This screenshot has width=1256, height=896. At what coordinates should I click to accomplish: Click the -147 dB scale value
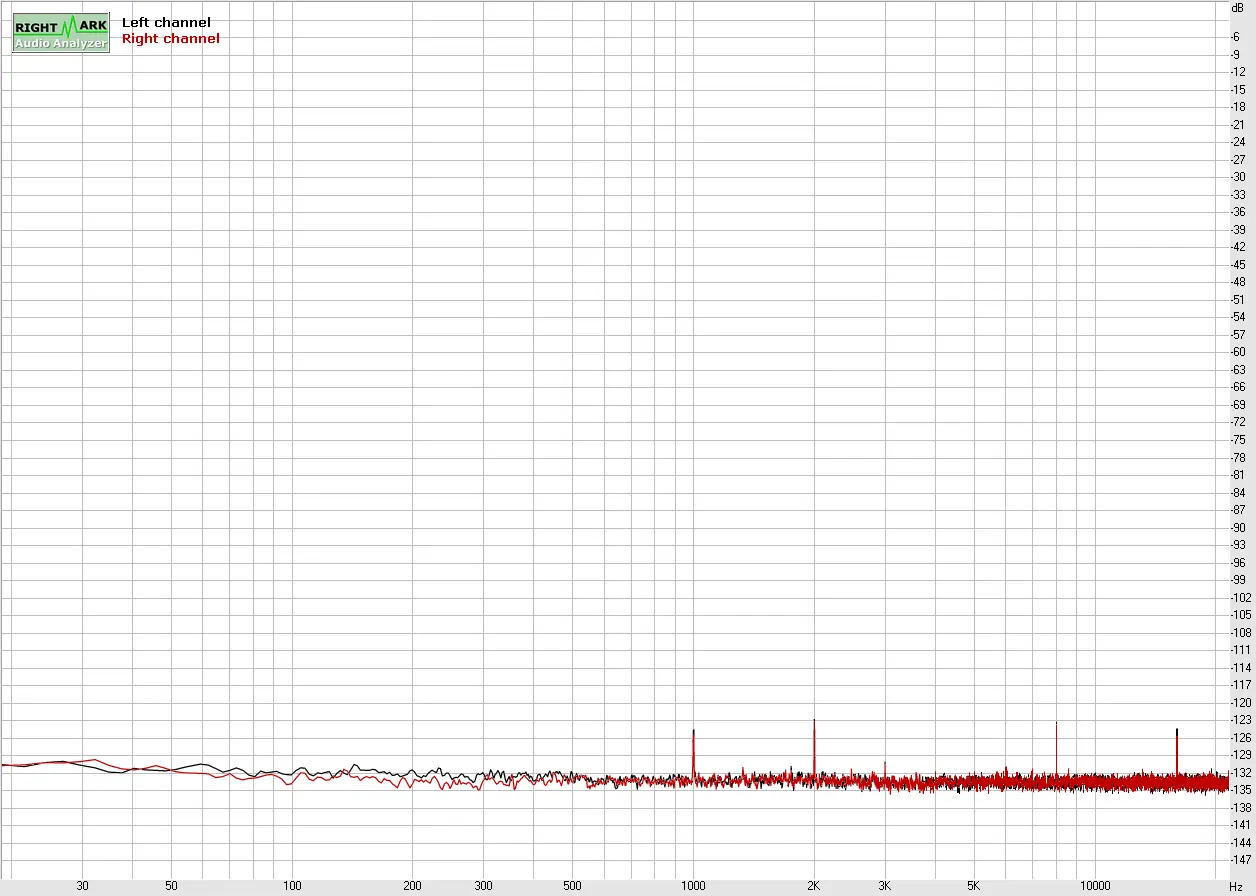1240,860
